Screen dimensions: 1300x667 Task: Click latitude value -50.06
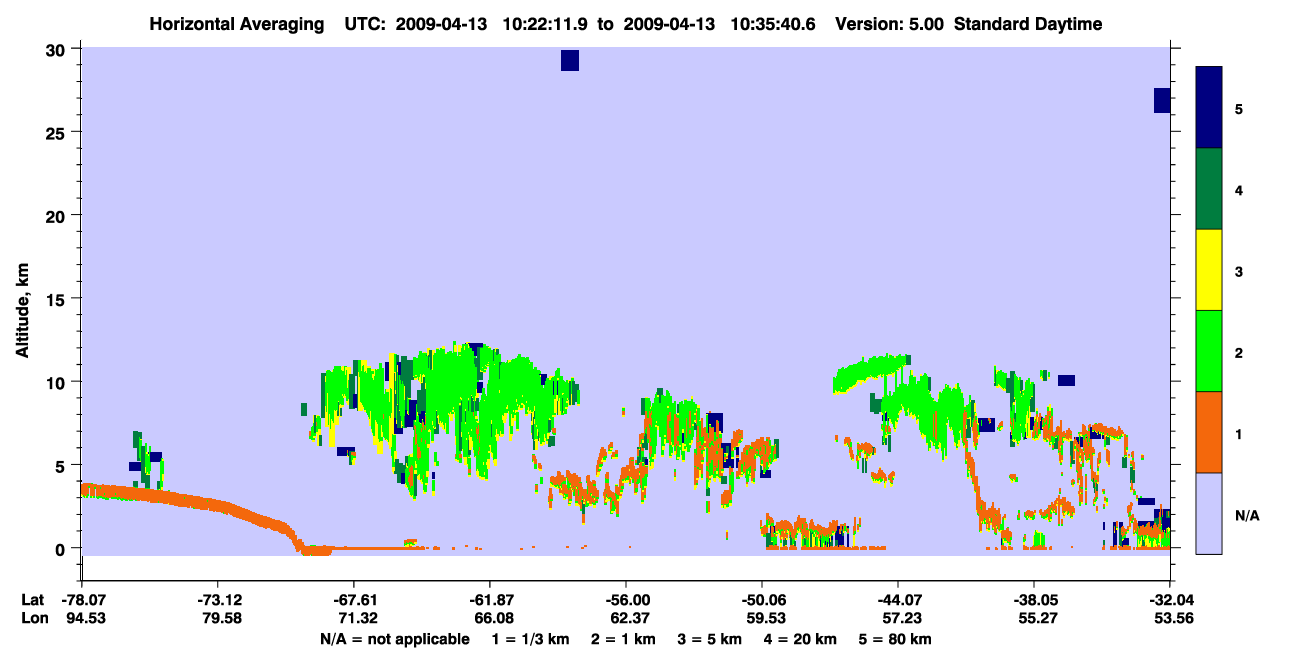click(761, 600)
